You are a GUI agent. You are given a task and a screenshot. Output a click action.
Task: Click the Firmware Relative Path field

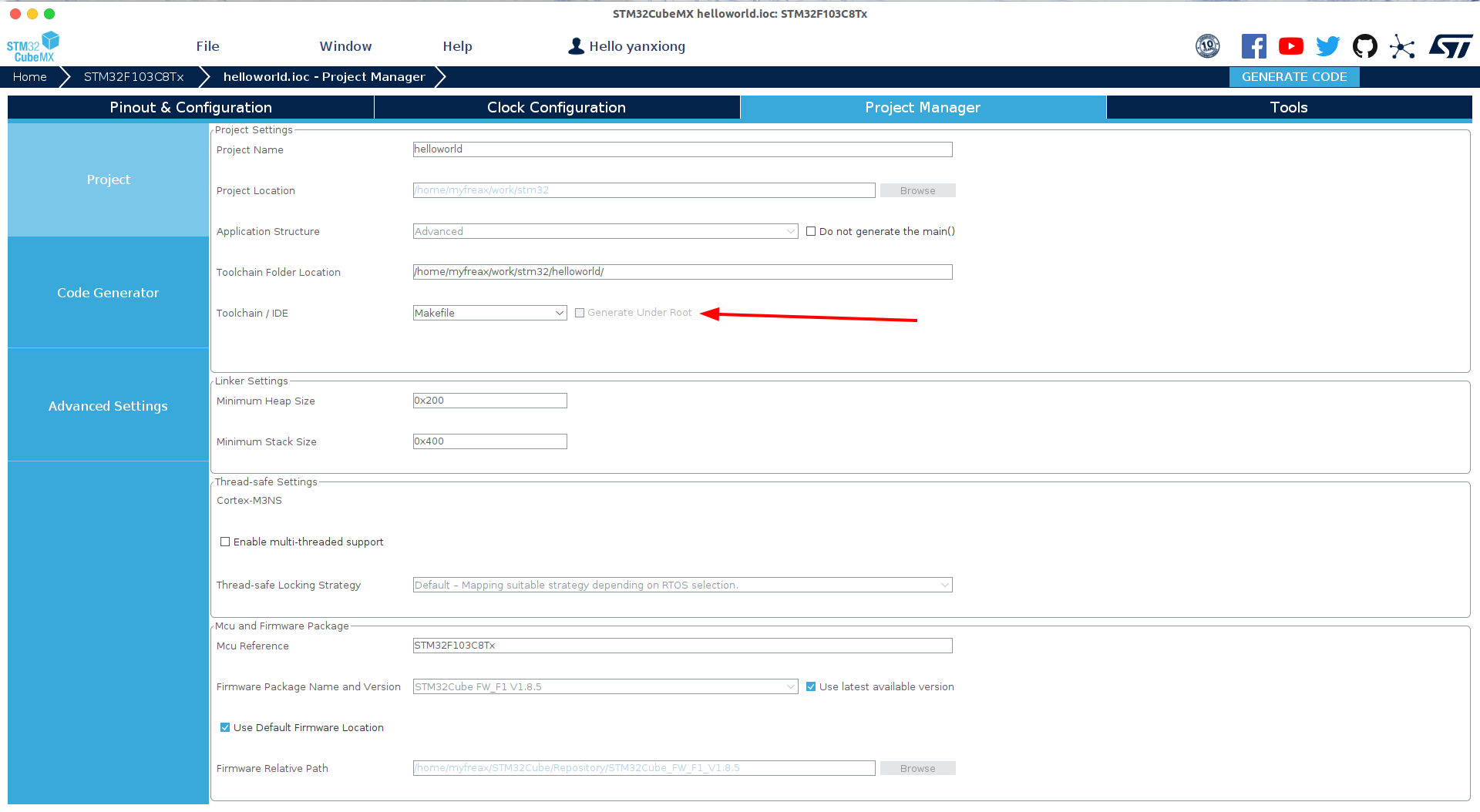644,768
